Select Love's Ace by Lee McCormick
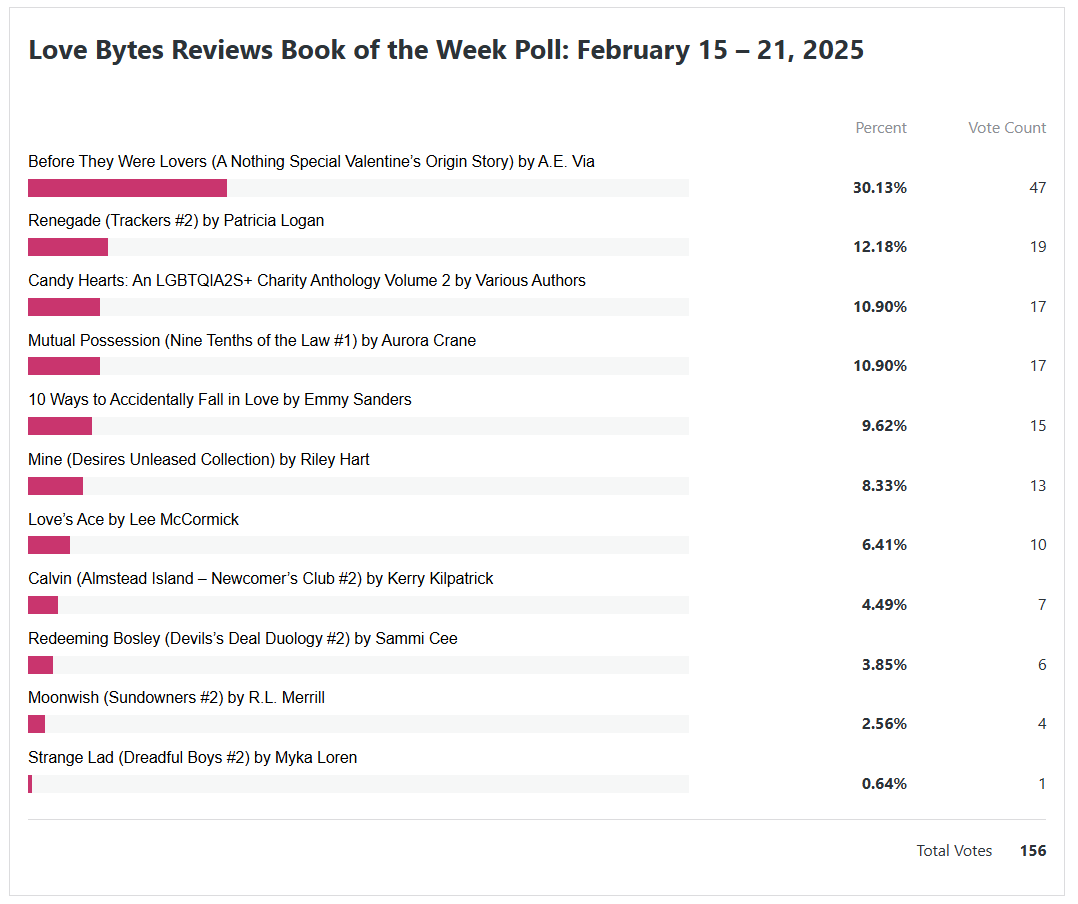 [x=134, y=520]
